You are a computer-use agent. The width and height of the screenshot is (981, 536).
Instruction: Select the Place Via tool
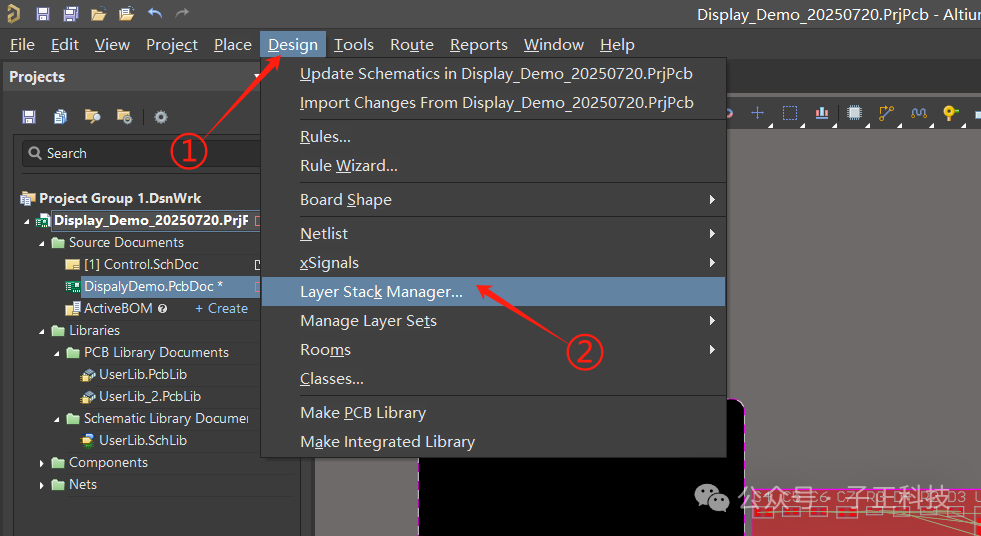click(950, 113)
